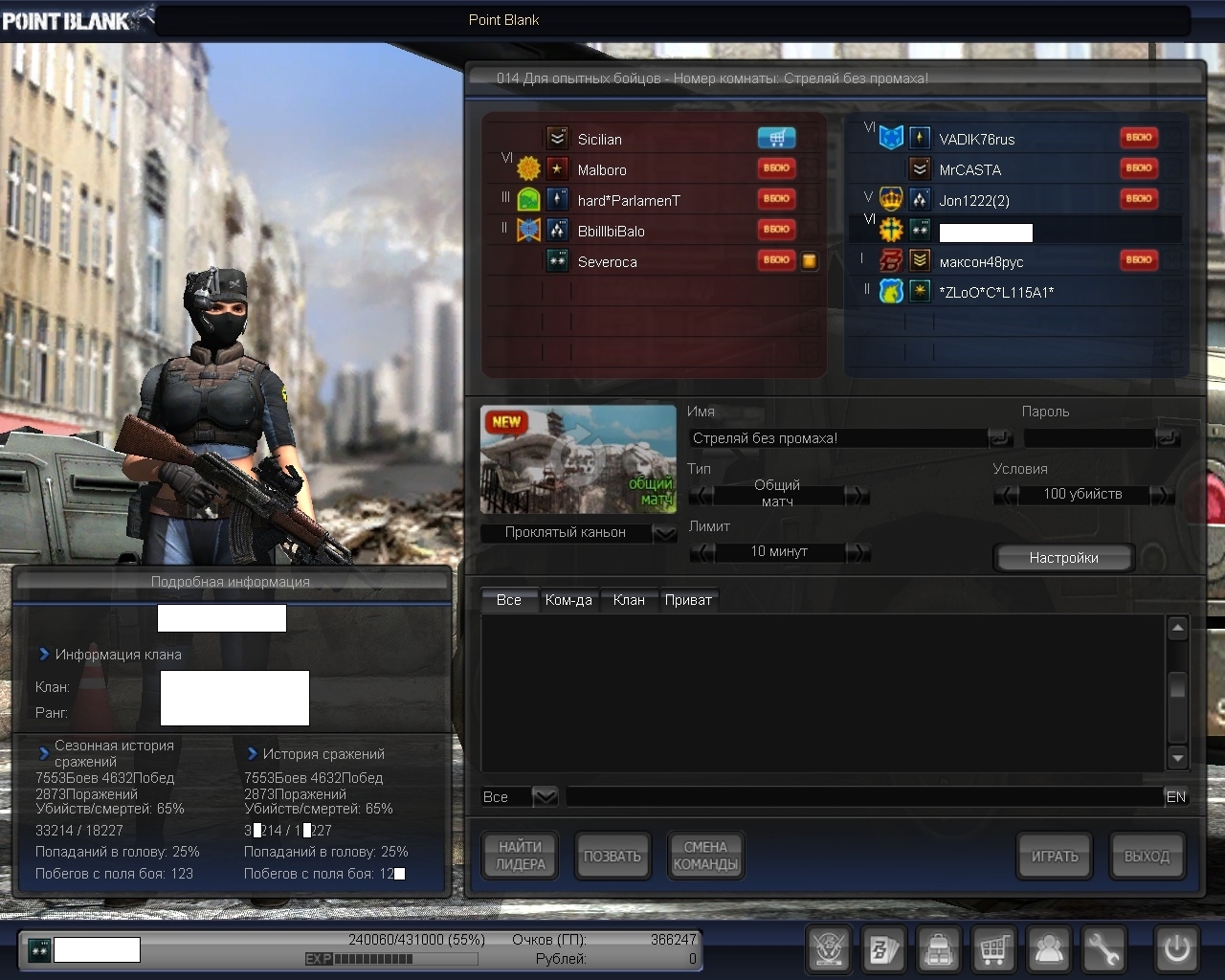
Task: Increase the kill condition with right arrow
Action: (1161, 495)
